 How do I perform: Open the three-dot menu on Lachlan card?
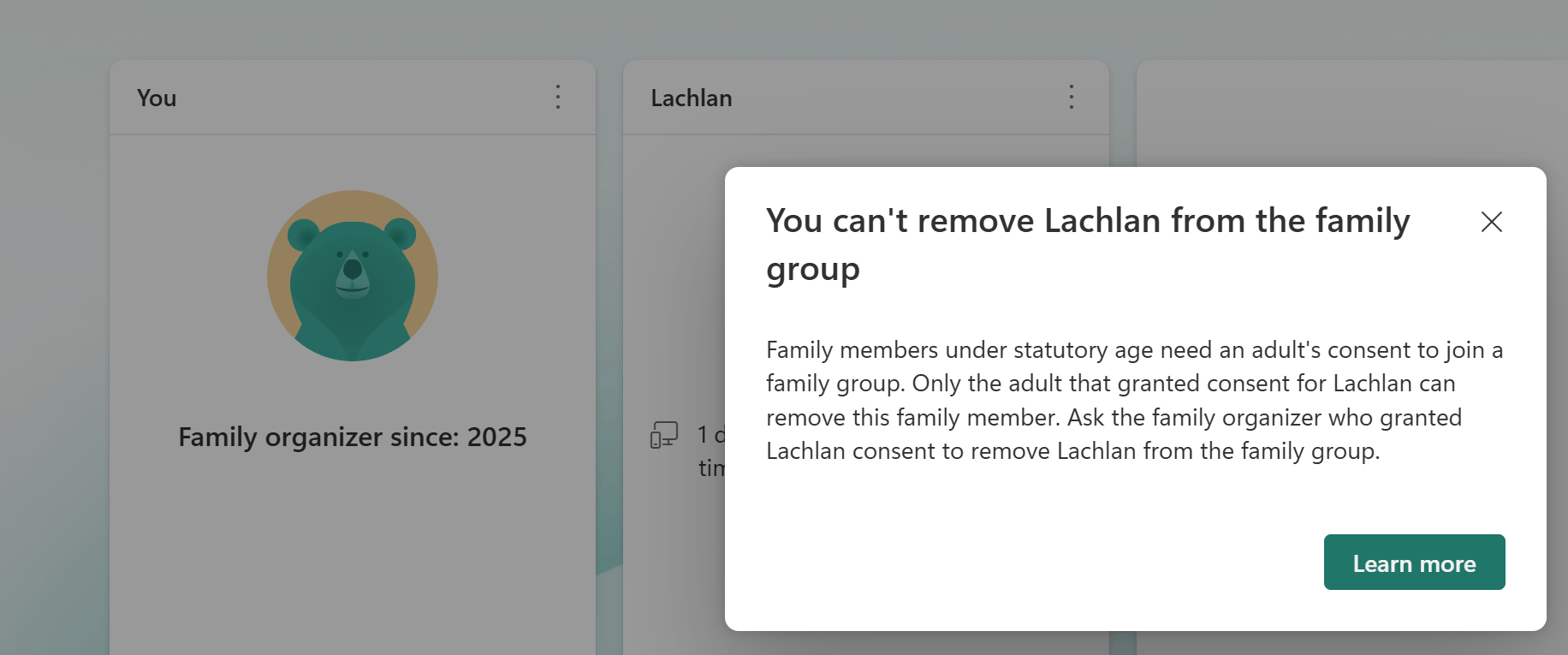pos(1072,97)
